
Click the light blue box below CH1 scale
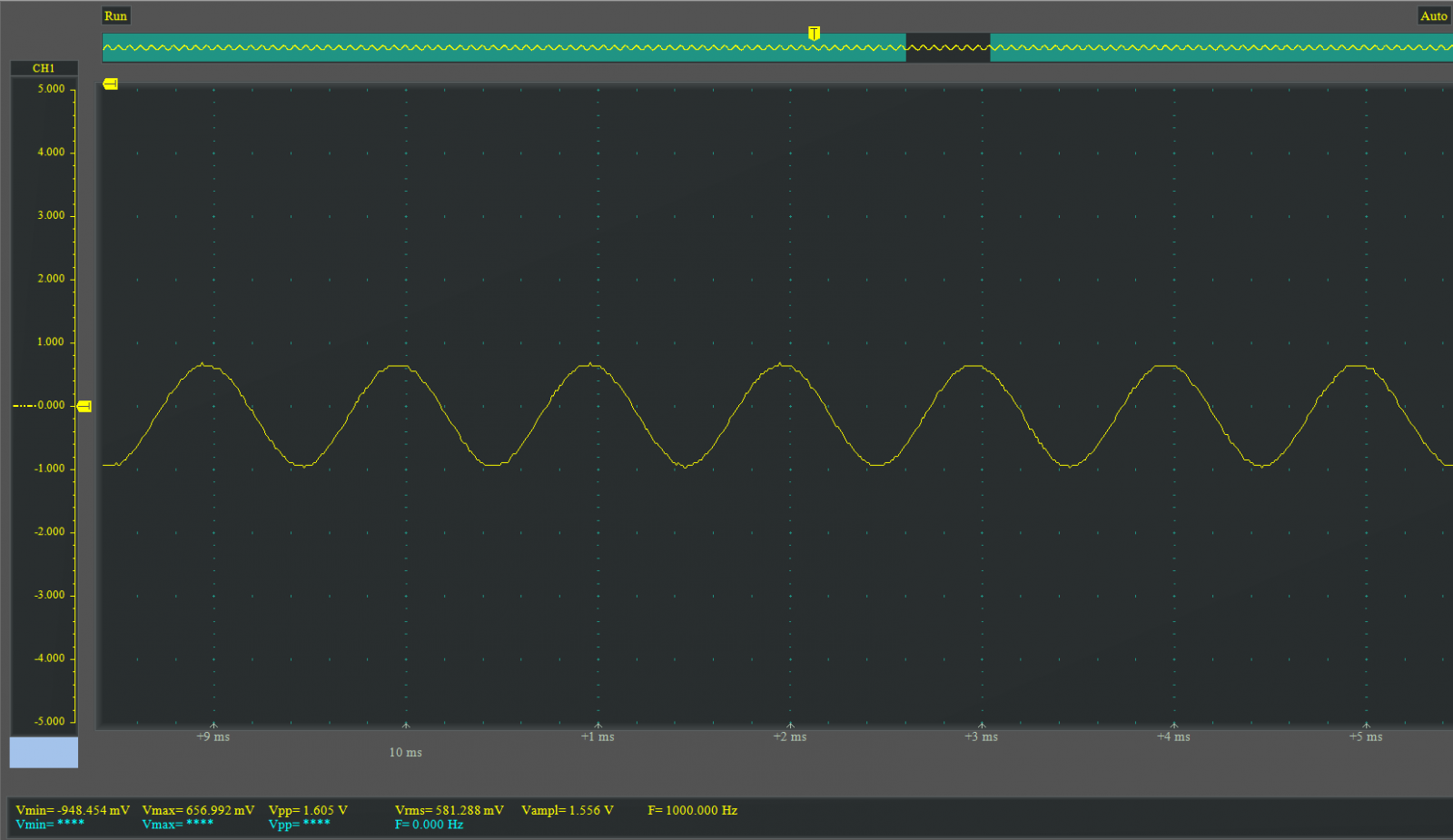click(44, 752)
